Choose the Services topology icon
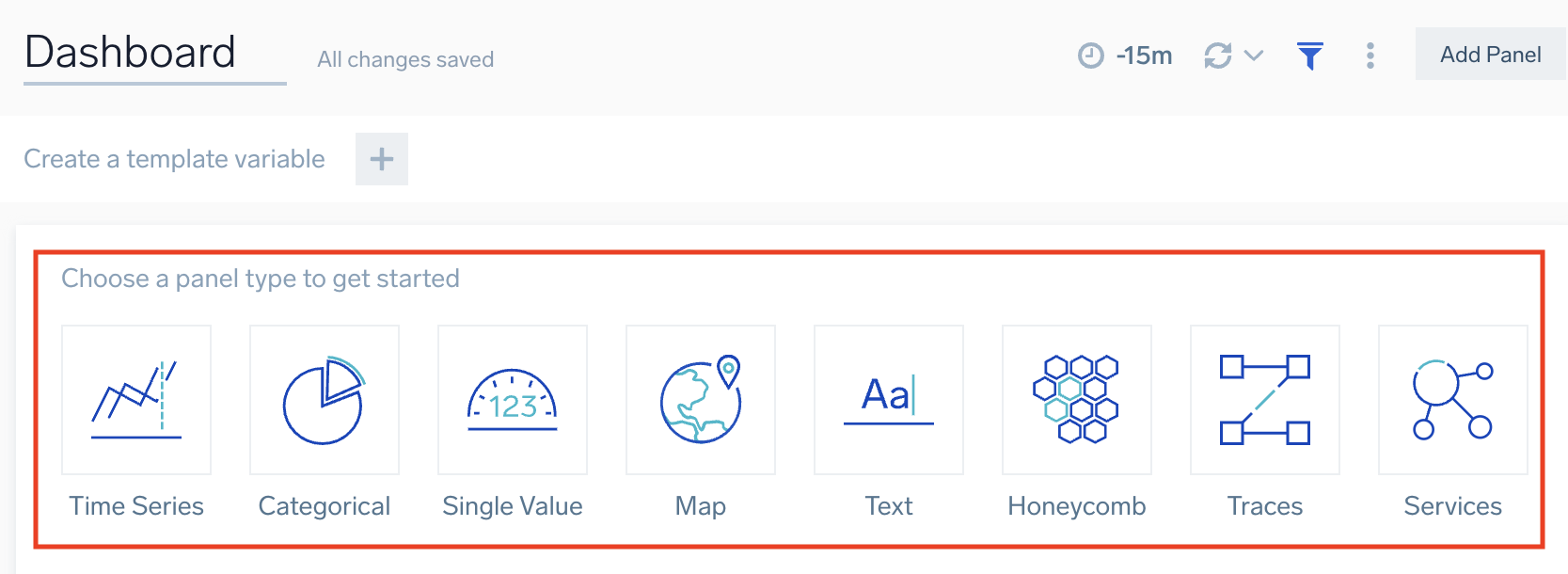The width and height of the screenshot is (1568, 574). (1453, 400)
